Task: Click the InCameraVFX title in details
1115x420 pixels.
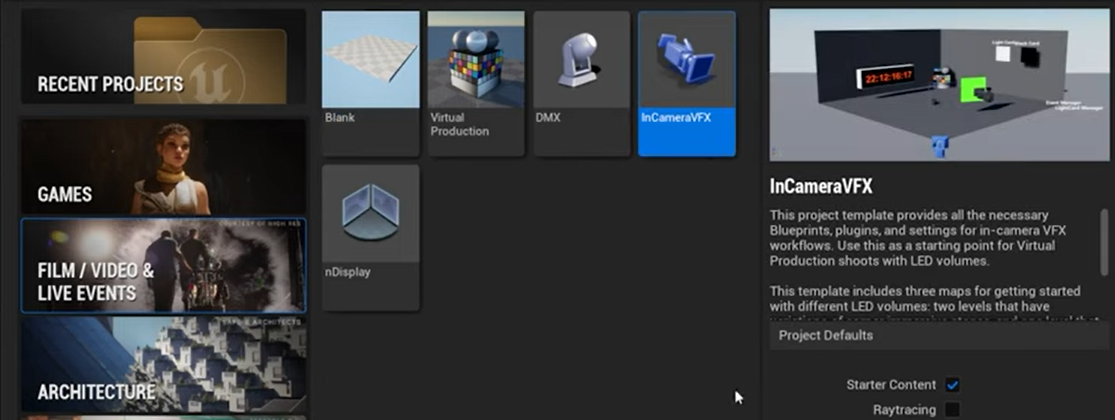Action: point(821,187)
